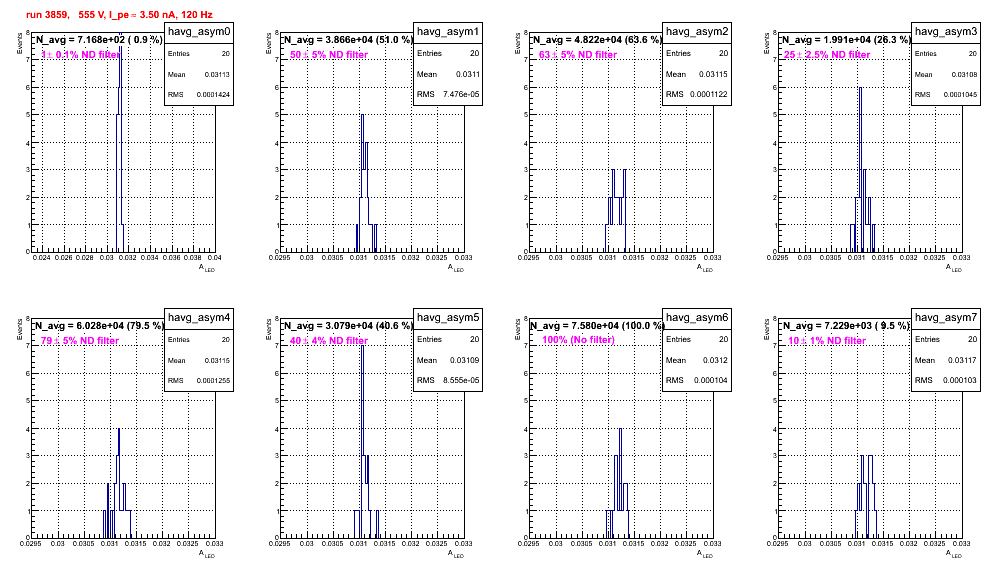
Task: Click RMS value 0.0001424 in havg_asym0
Action: tap(213, 95)
